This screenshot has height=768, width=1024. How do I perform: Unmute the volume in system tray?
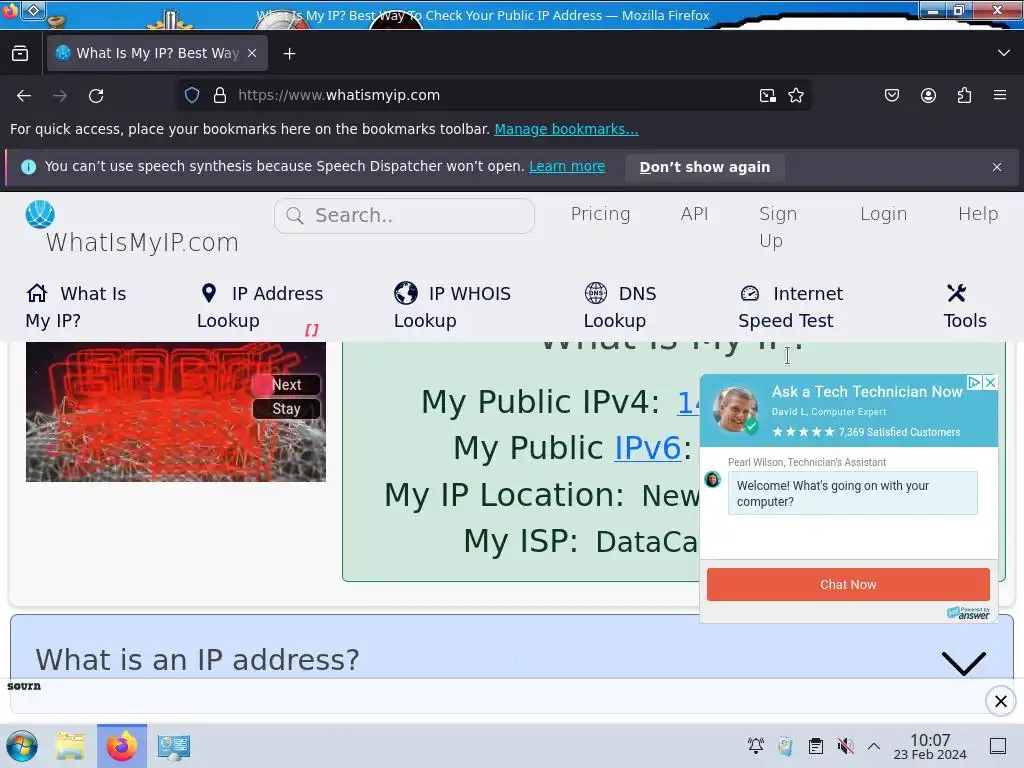845,746
